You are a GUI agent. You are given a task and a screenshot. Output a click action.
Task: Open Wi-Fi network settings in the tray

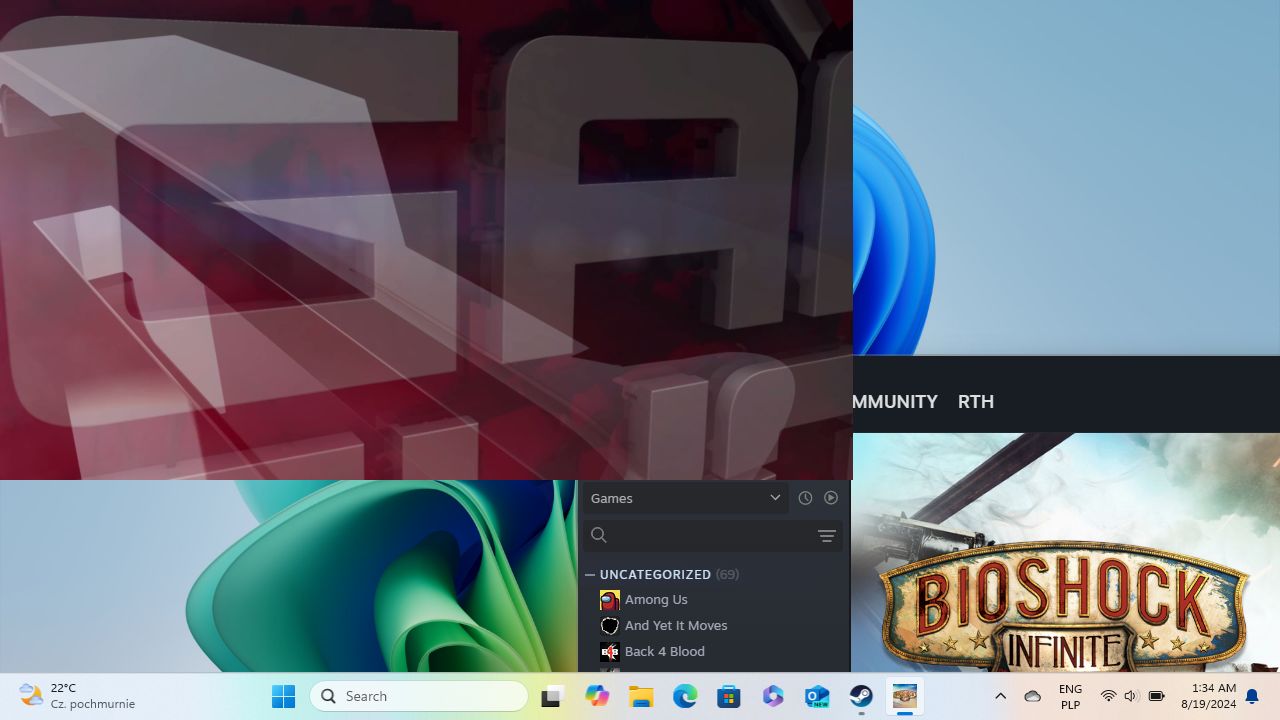point(1108,696)
